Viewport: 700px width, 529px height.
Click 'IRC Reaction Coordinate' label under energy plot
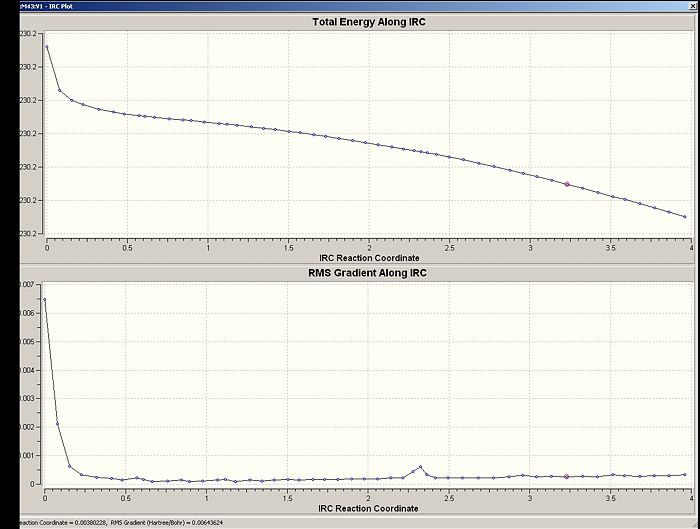(369, 258)
